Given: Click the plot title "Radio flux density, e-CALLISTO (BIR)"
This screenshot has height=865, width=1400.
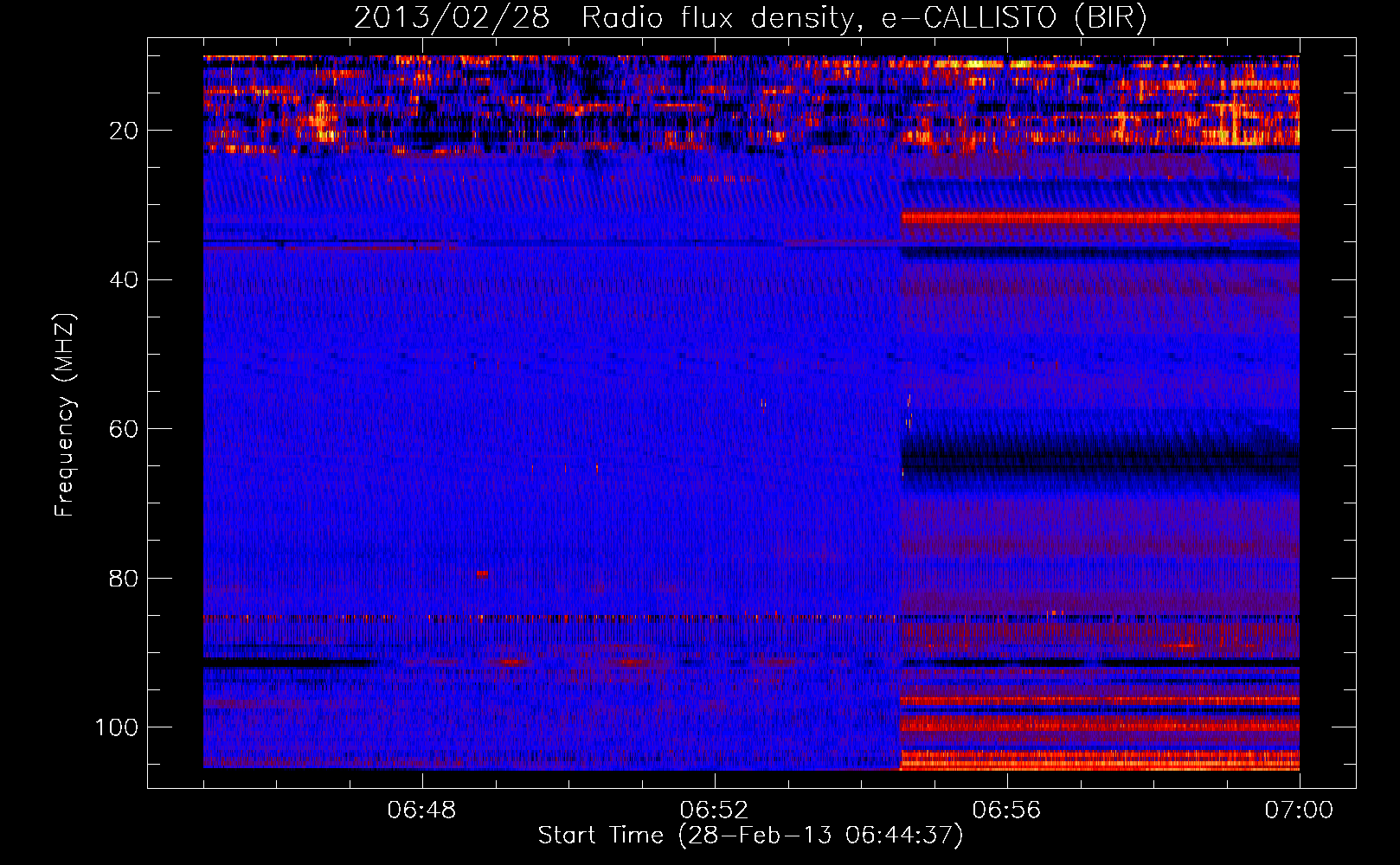Looking at the screenshot, I should (864, 18).
